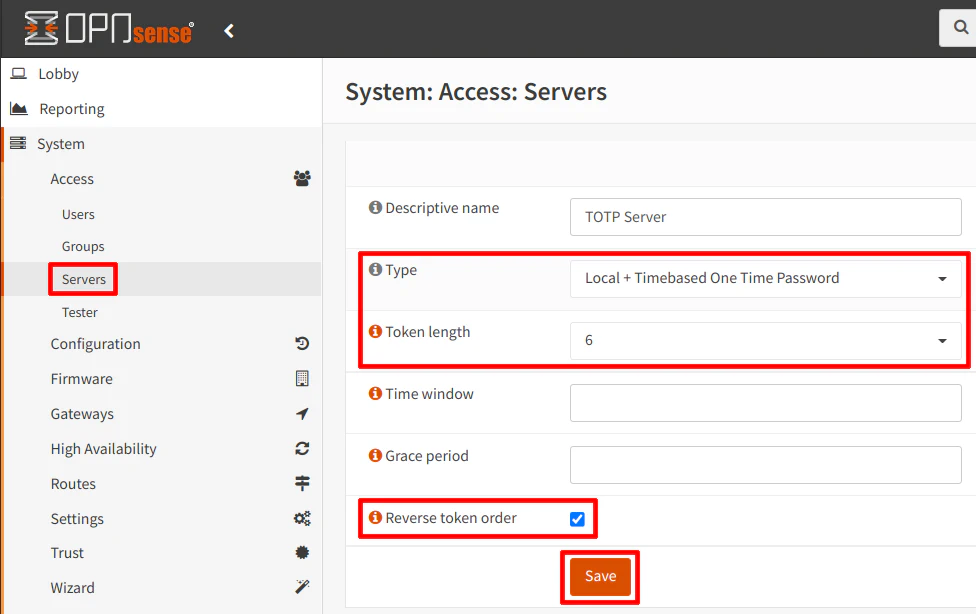The height and width of the screenshot is (614, 976).
Task: Go to Users page
Action: (78, 214)
